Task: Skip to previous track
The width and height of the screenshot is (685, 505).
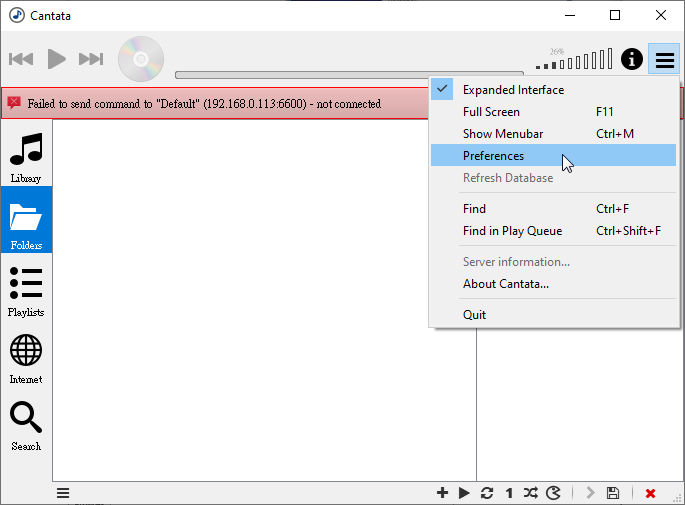Action: tap(21, 59)
